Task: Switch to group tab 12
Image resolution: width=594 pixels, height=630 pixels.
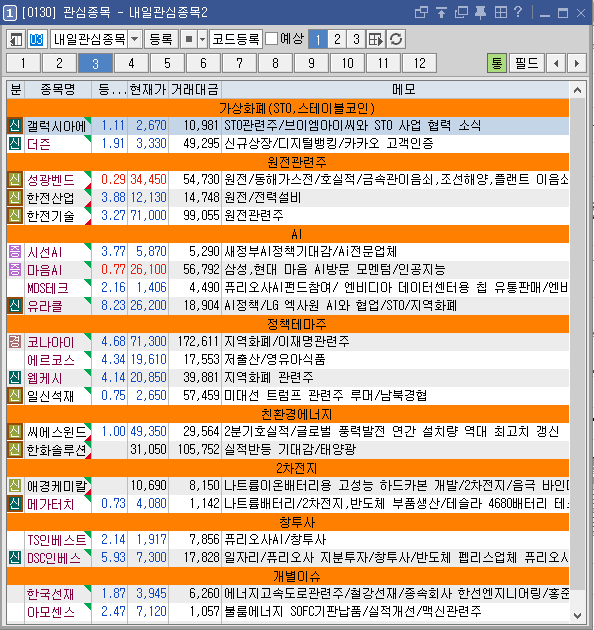Action: [420, 63]
